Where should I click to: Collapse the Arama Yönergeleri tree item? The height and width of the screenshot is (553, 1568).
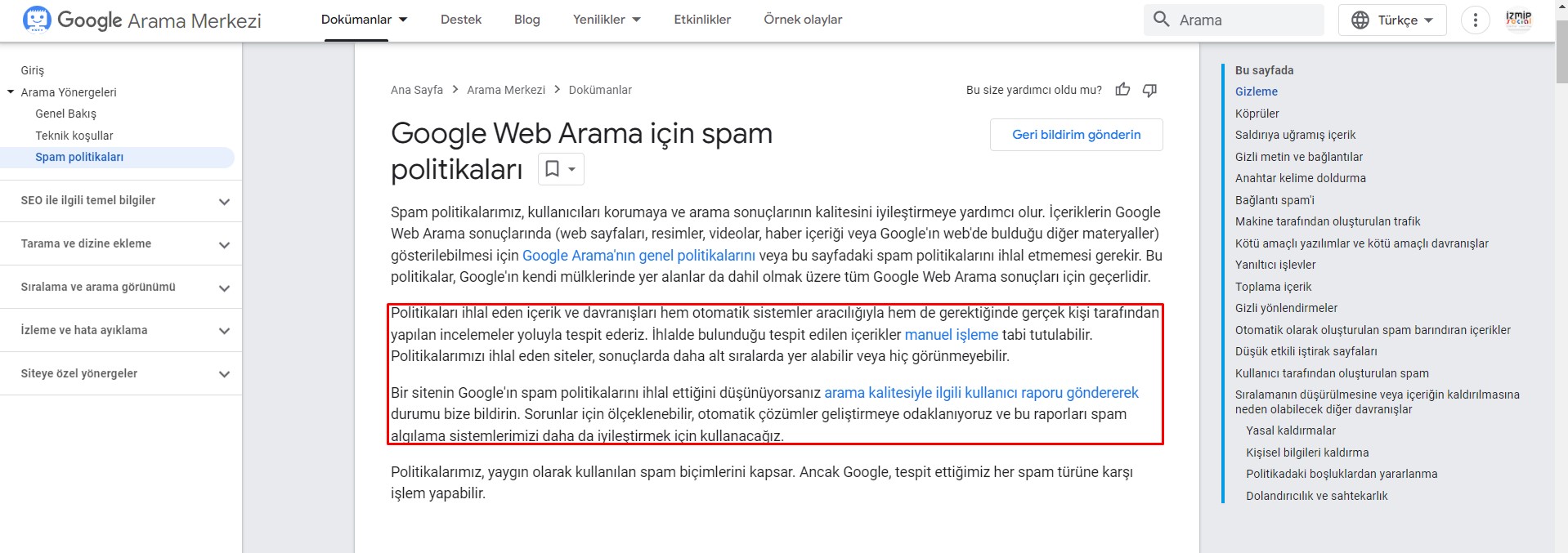coord(11,92)
